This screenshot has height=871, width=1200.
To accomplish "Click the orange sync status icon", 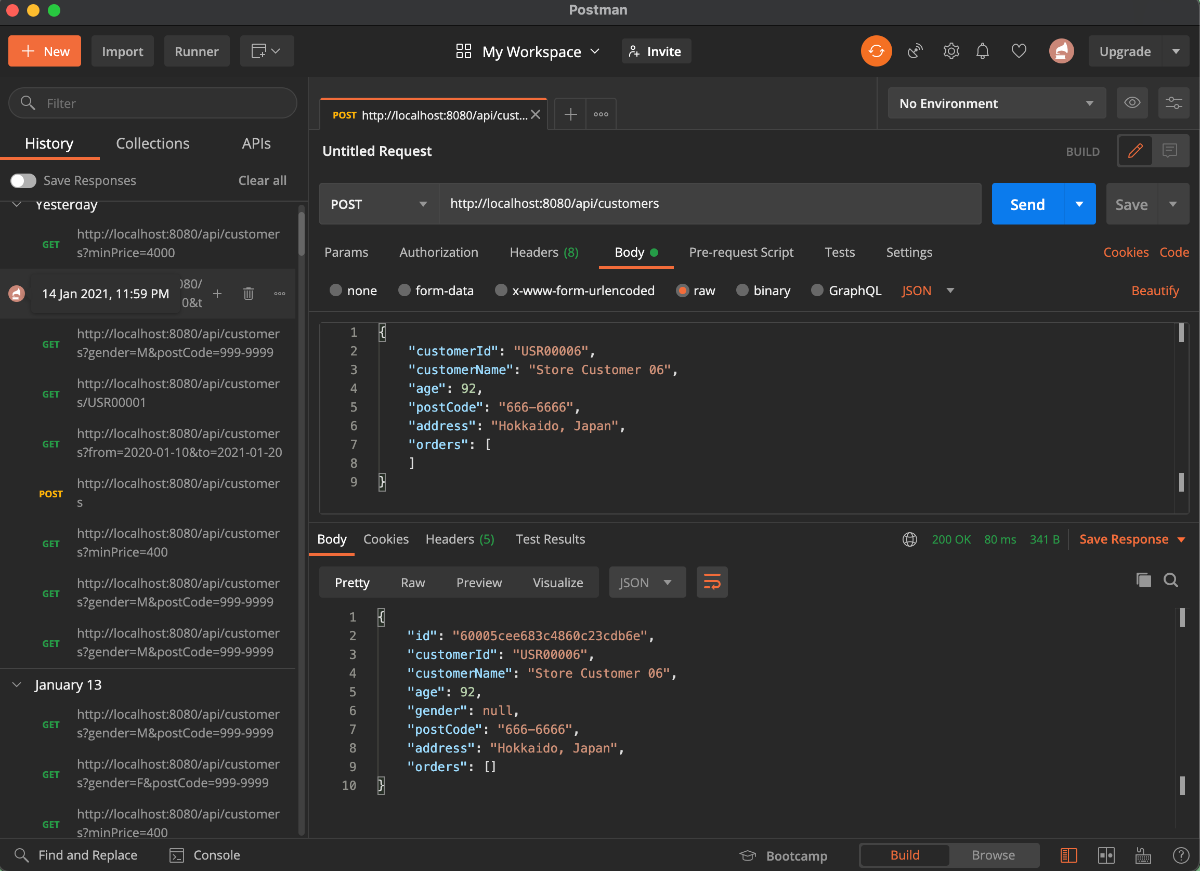I will (x=876, y=51).
